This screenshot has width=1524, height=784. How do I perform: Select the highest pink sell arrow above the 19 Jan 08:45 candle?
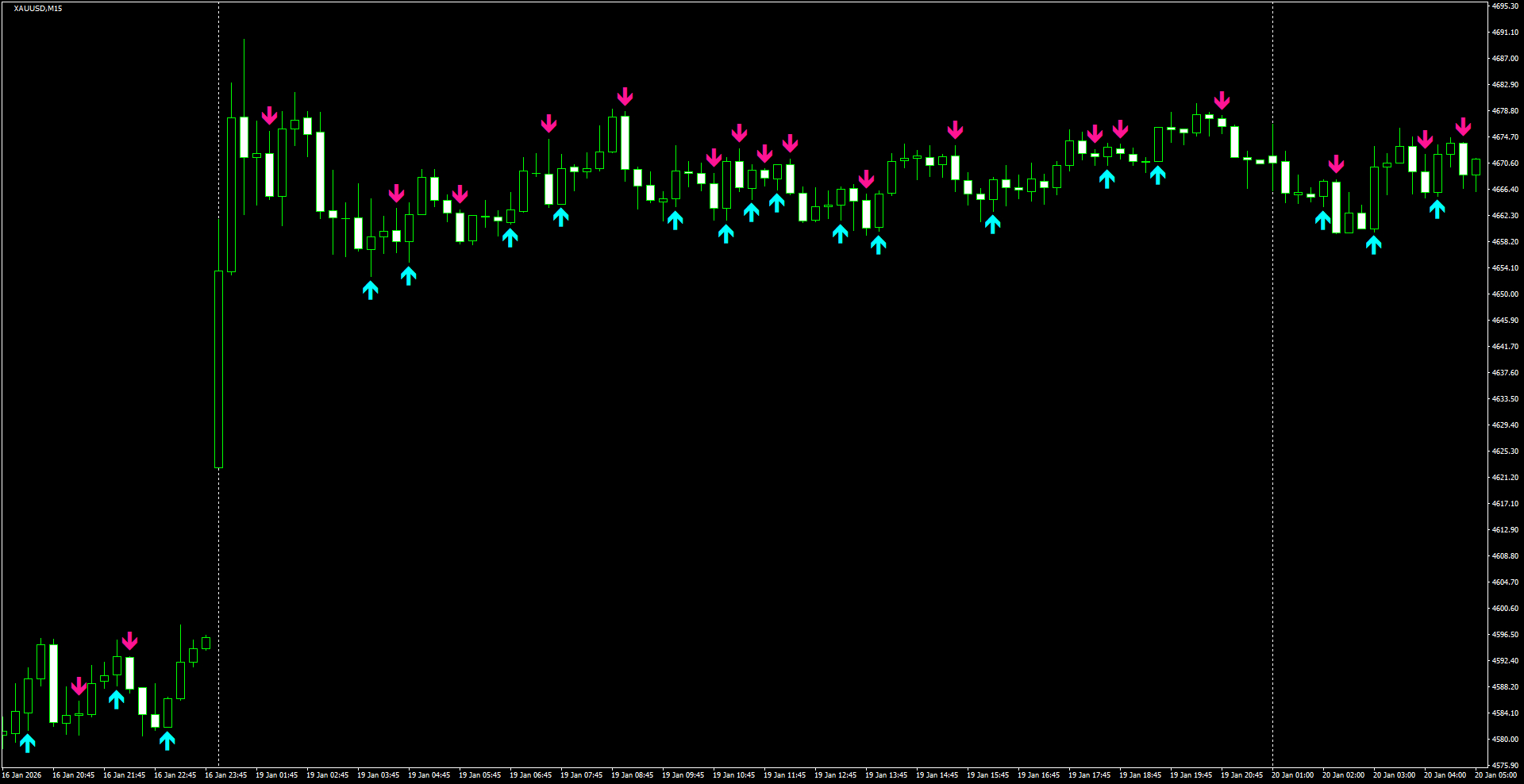(625, 97)
